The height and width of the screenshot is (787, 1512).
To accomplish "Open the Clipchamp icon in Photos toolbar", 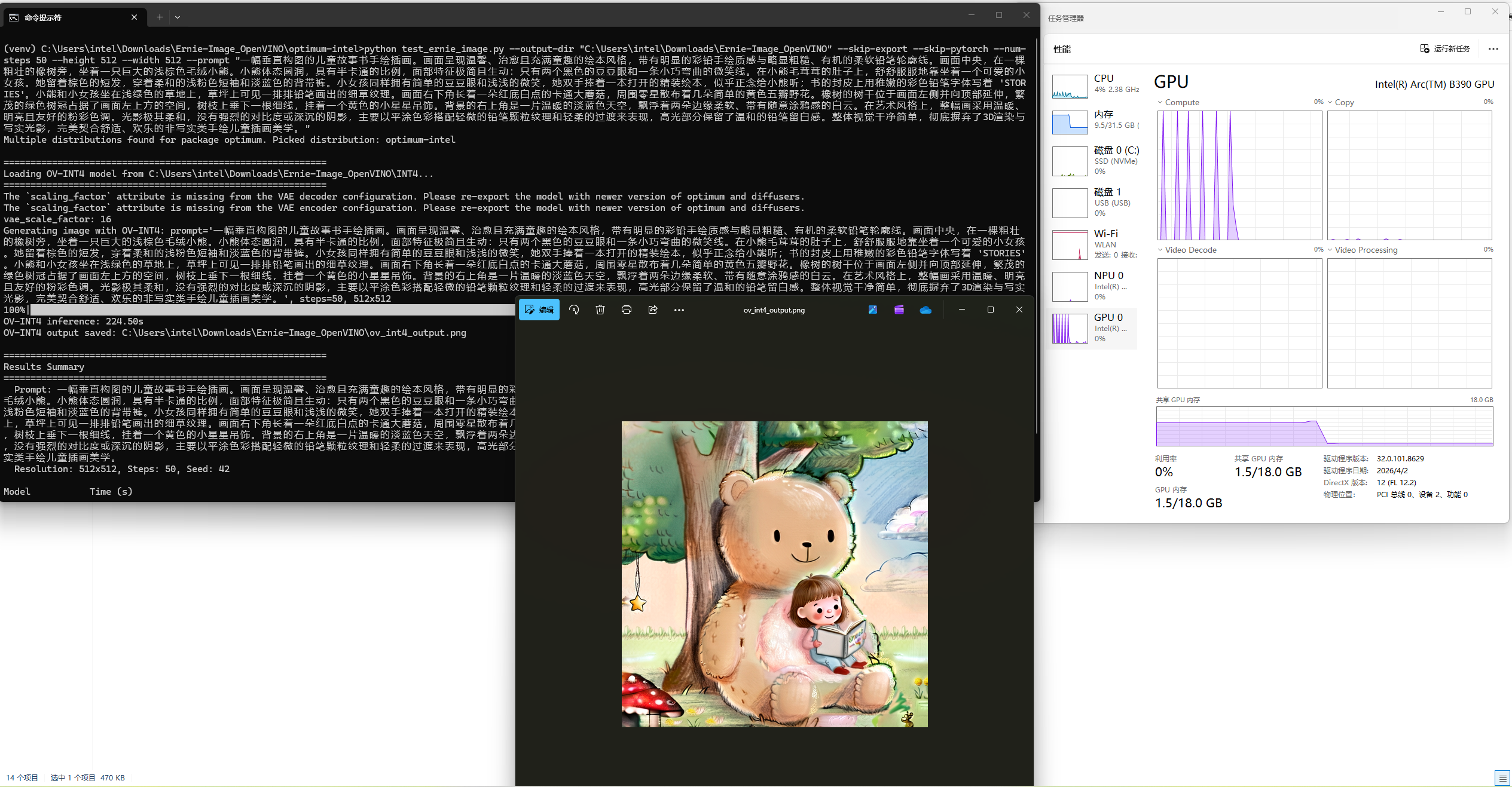I will click(899, 310).
